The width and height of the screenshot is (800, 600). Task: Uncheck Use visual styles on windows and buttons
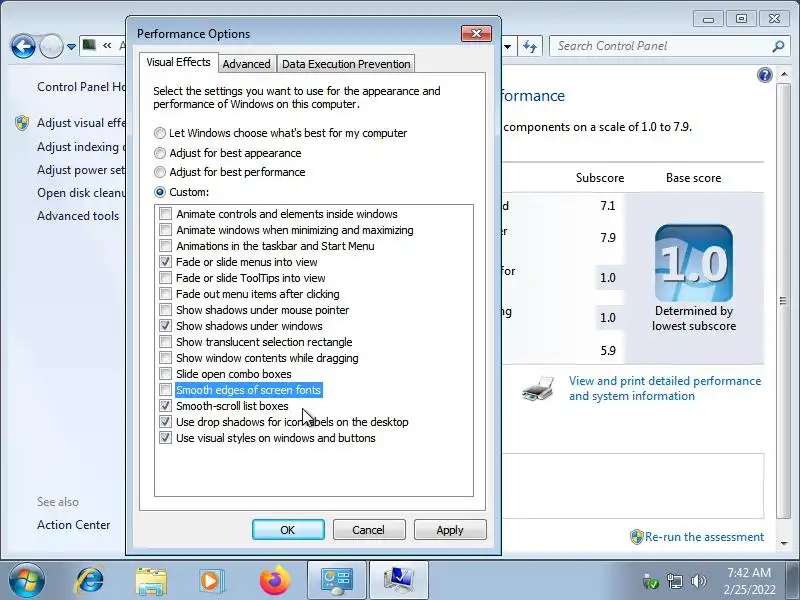click(165, 438)
